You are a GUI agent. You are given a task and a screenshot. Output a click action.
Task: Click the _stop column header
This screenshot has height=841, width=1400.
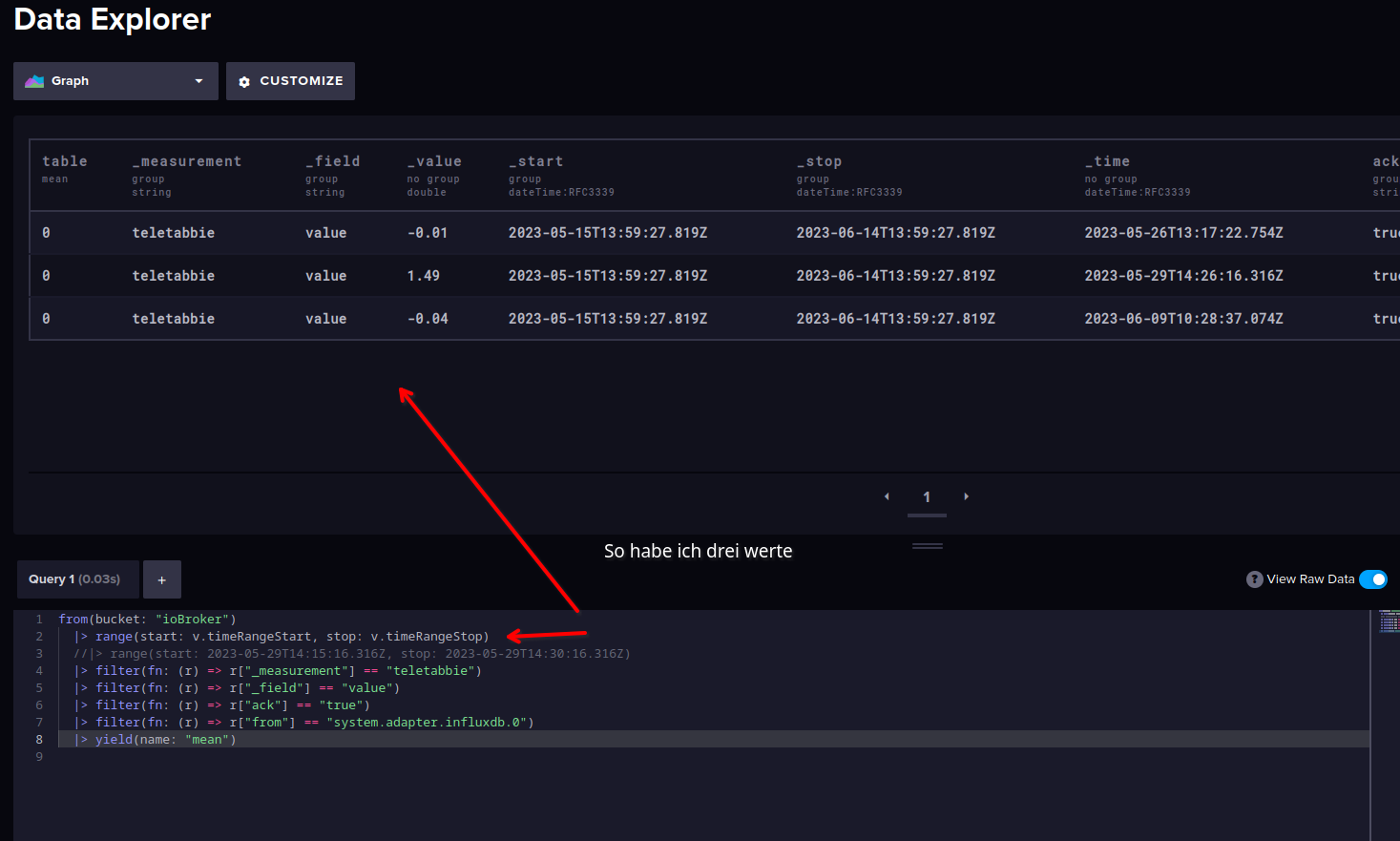[820, 161]
